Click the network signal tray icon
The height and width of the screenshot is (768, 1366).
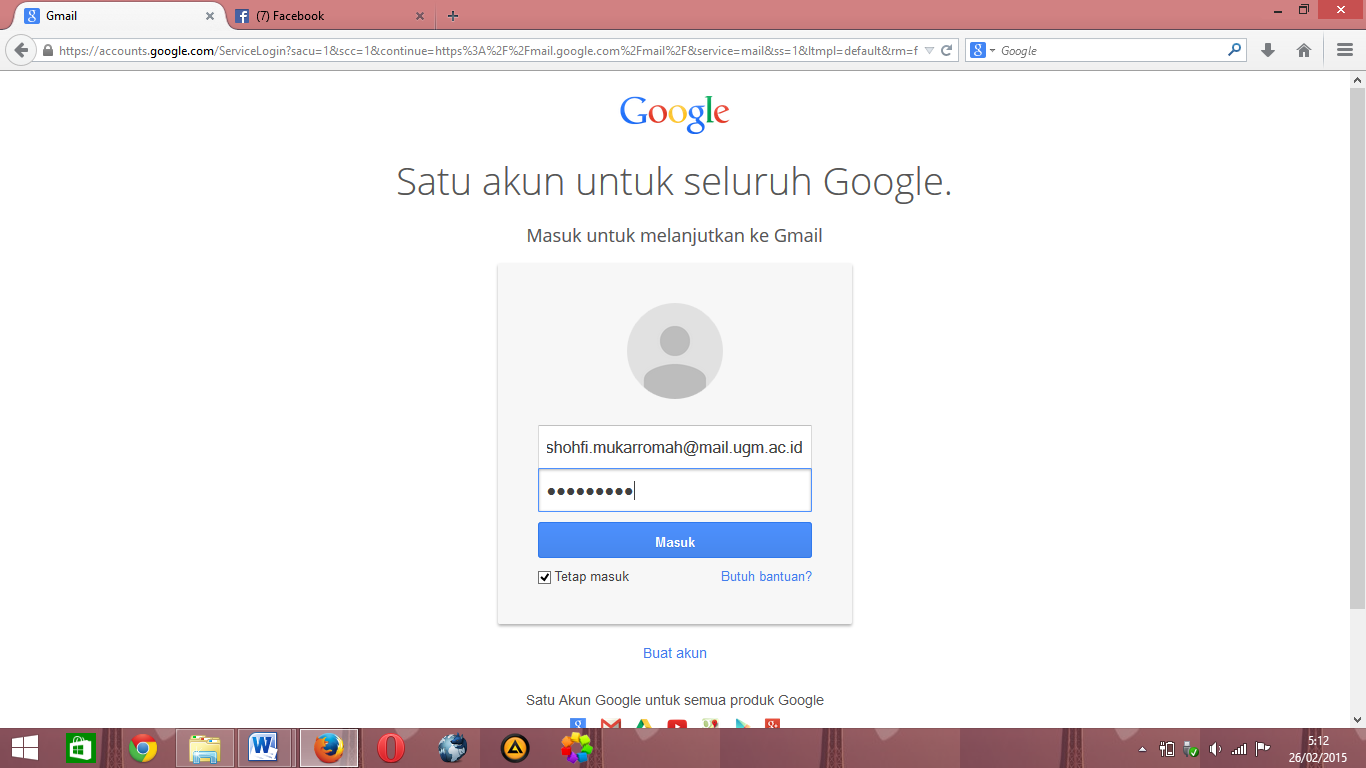1239,749
